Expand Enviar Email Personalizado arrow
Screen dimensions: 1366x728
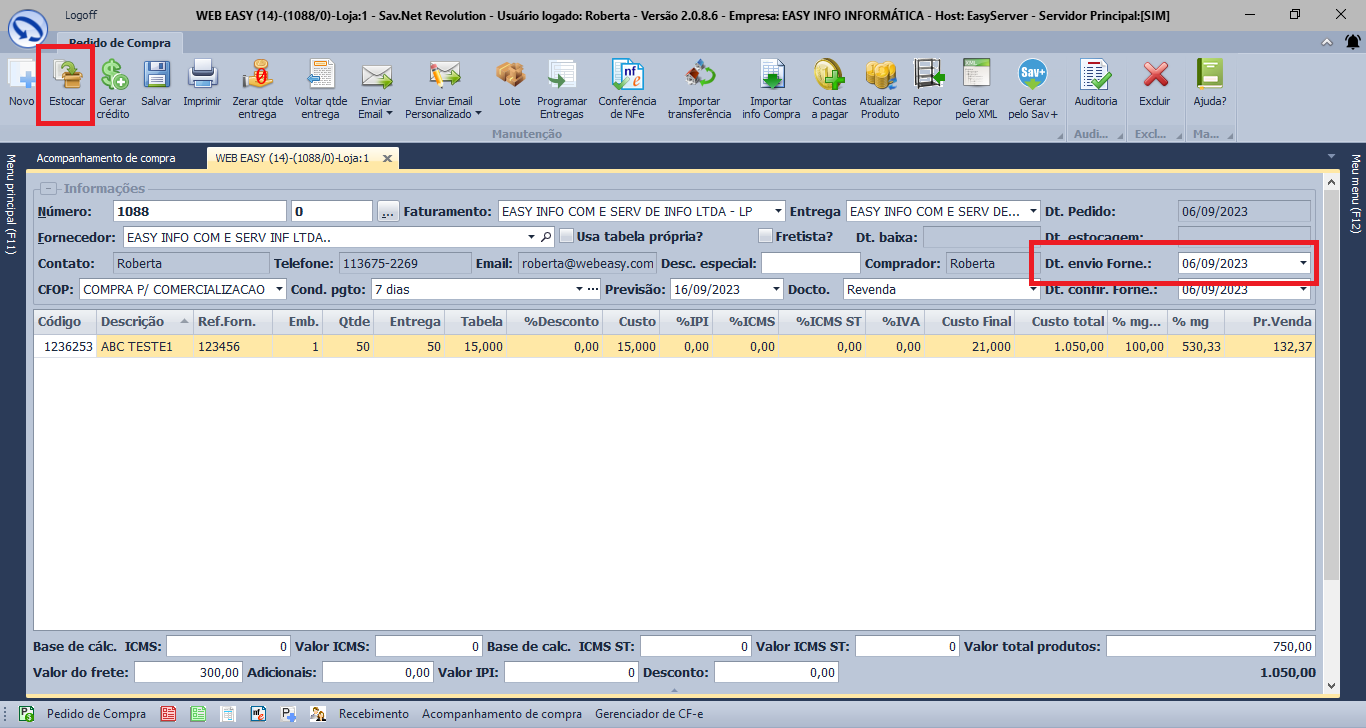[478, 114]
